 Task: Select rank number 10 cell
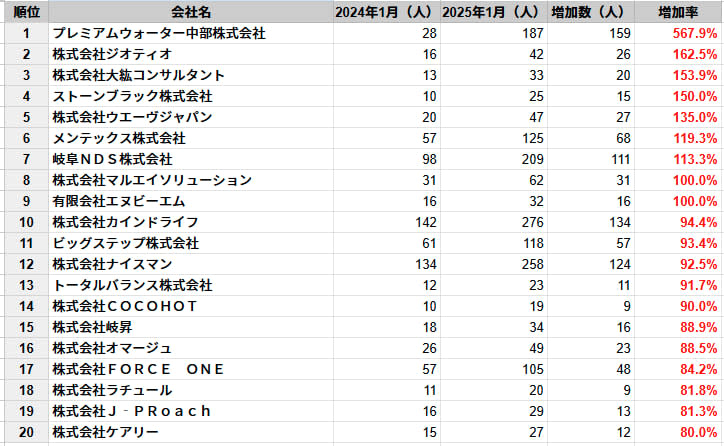click(27, 222)
